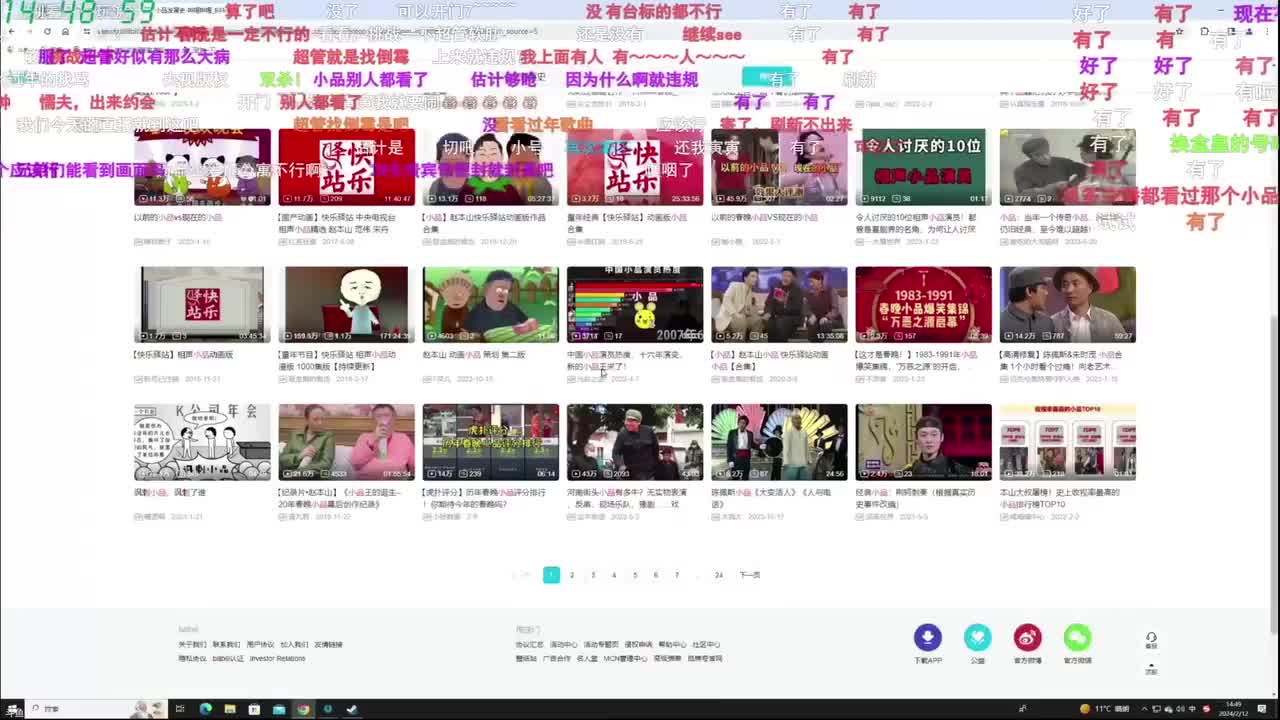Viewport: 1280px width, 720px height.
Task: Jump to last page 24
Action: point(718,575)
